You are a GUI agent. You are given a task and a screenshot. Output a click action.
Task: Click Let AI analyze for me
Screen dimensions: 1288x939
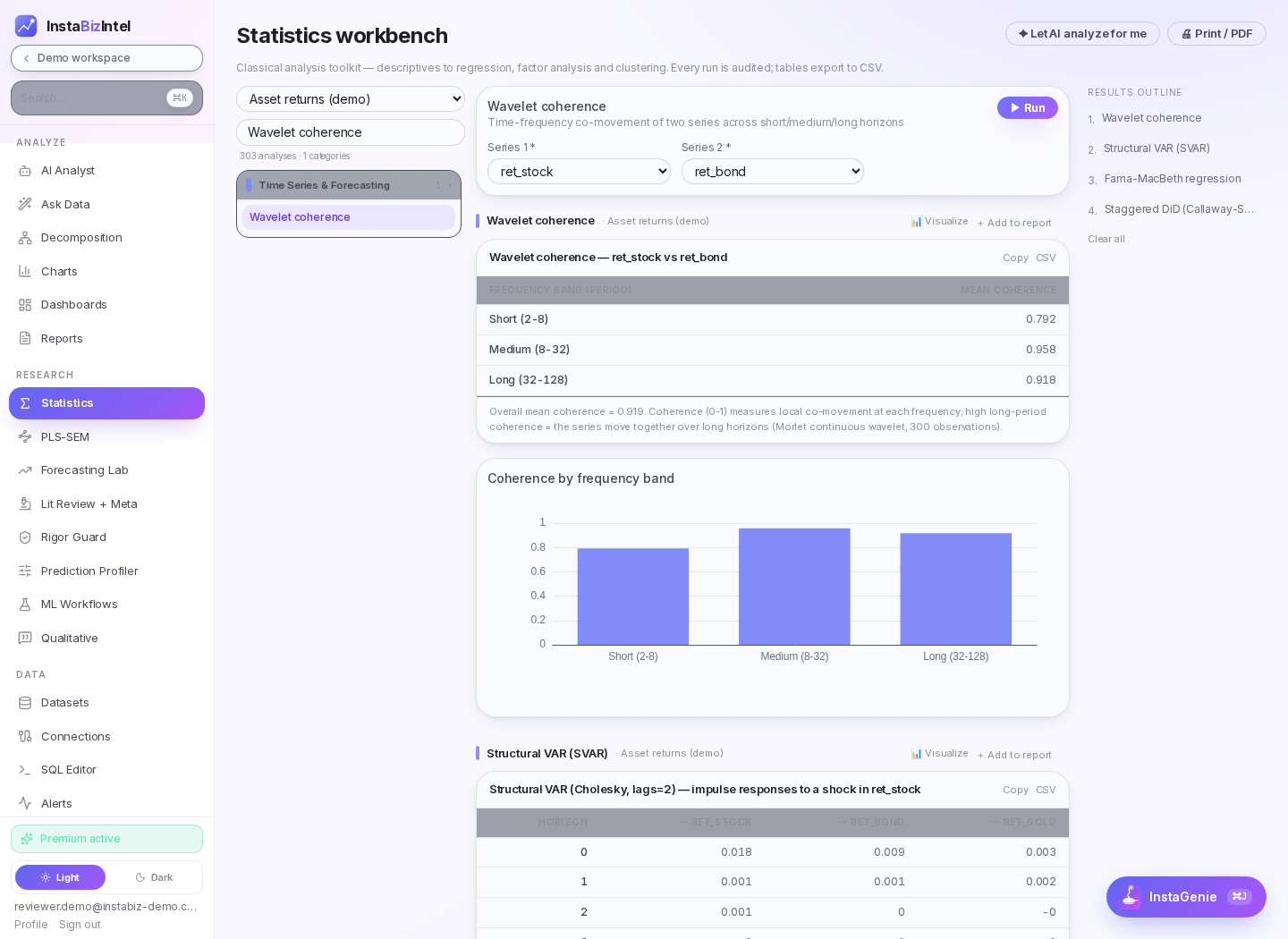[x=1082, y=34]
